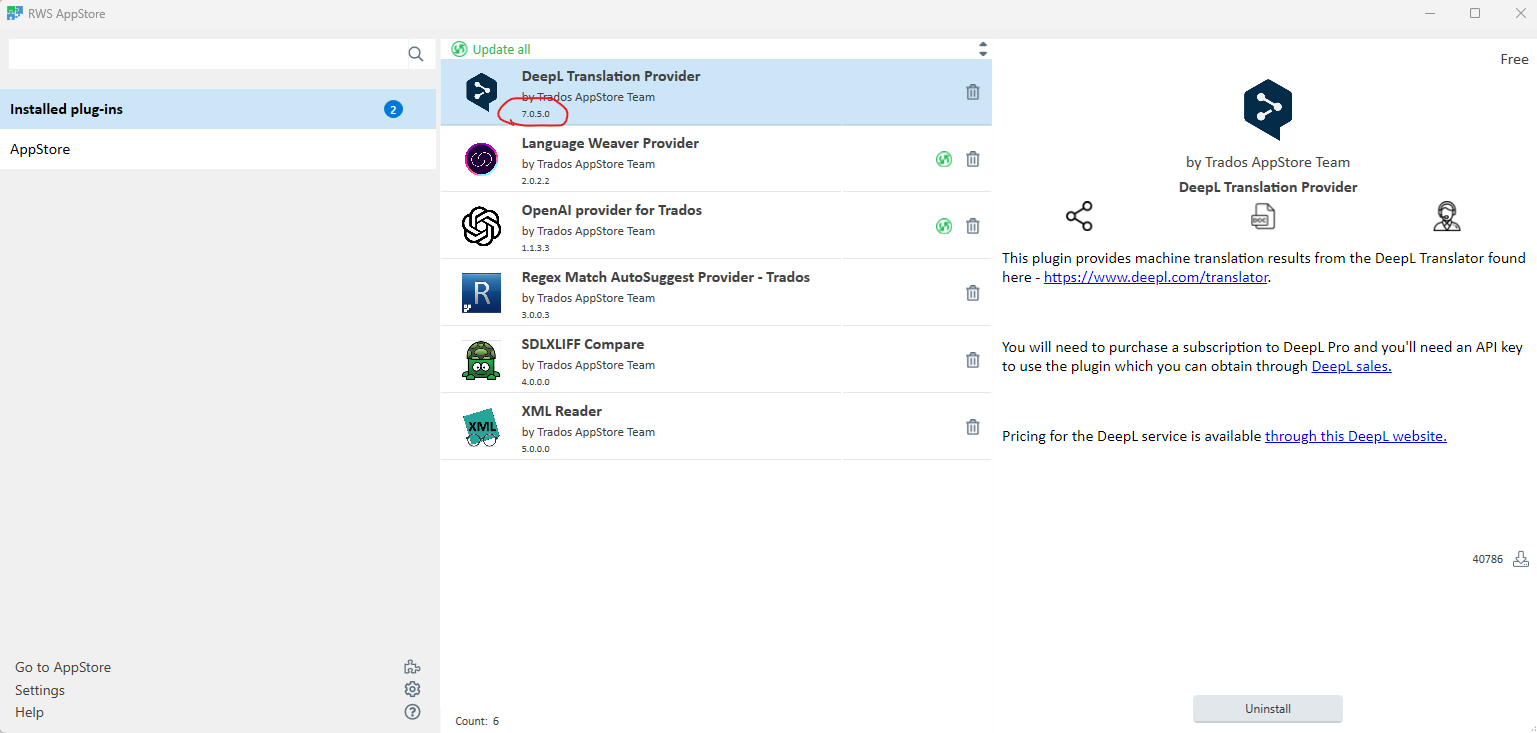The height and width of the screenshot is (733, 1537).
Task: Open Settings in bottom-left sidebar
Action: tap(40, 690)
